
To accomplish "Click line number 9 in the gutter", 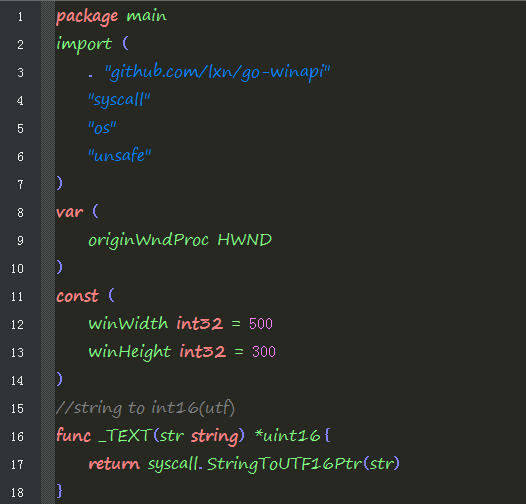I will [x=20, y=241].
